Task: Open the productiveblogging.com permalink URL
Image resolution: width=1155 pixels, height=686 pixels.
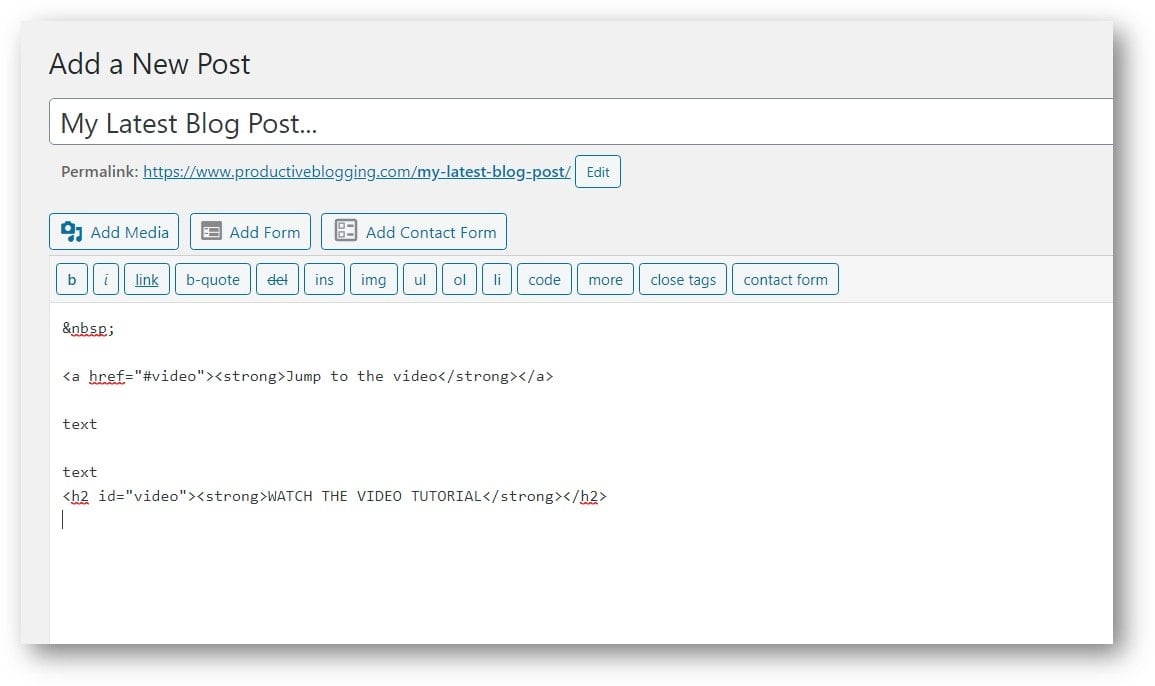Action: [357, 172]
